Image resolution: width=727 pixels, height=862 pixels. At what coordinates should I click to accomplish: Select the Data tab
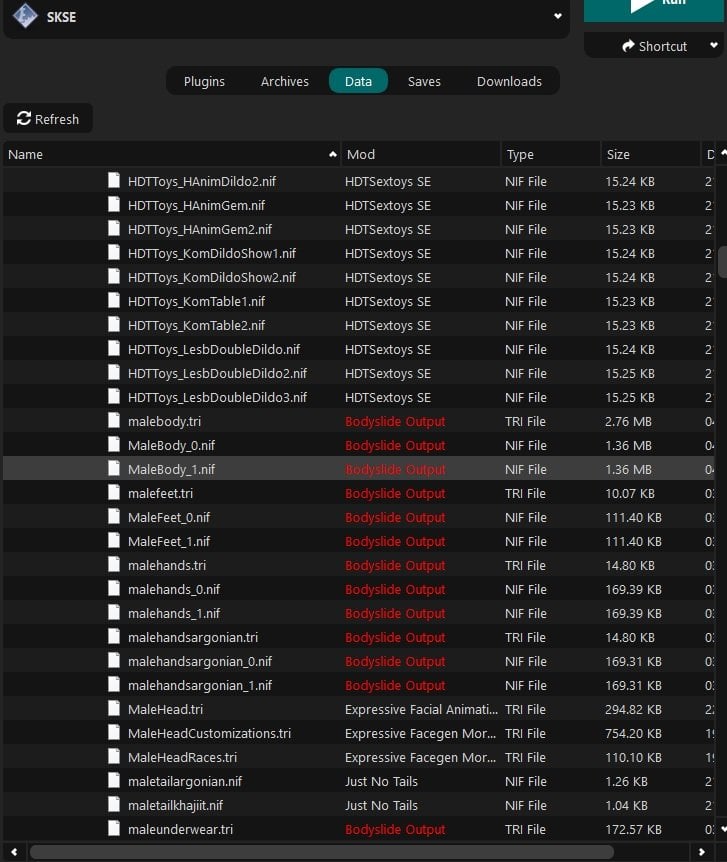(358, 81)
